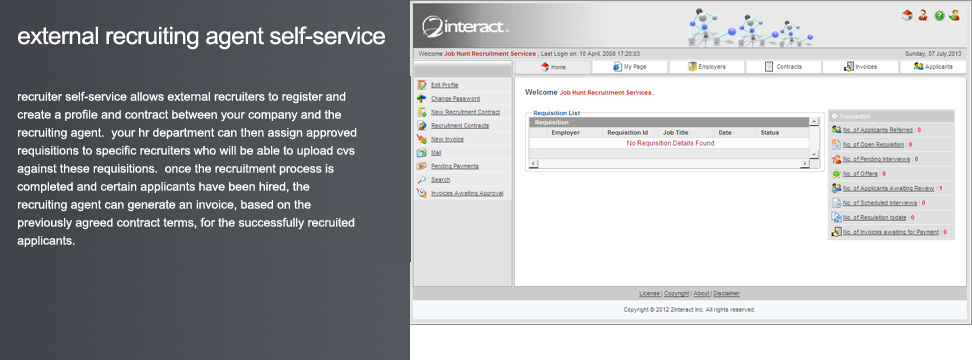
Task: Open No. of Applicants Awaiting Review link
Action: pos(888,188)
